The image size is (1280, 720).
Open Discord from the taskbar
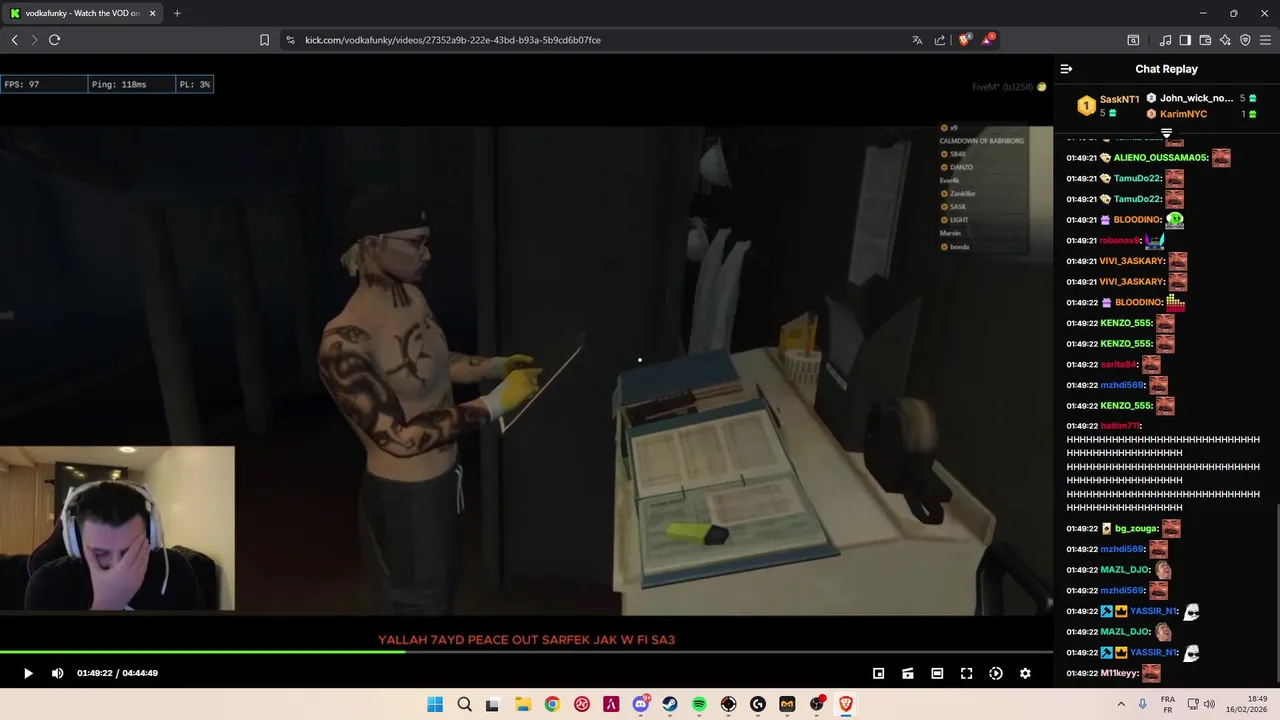pos(640,704)
